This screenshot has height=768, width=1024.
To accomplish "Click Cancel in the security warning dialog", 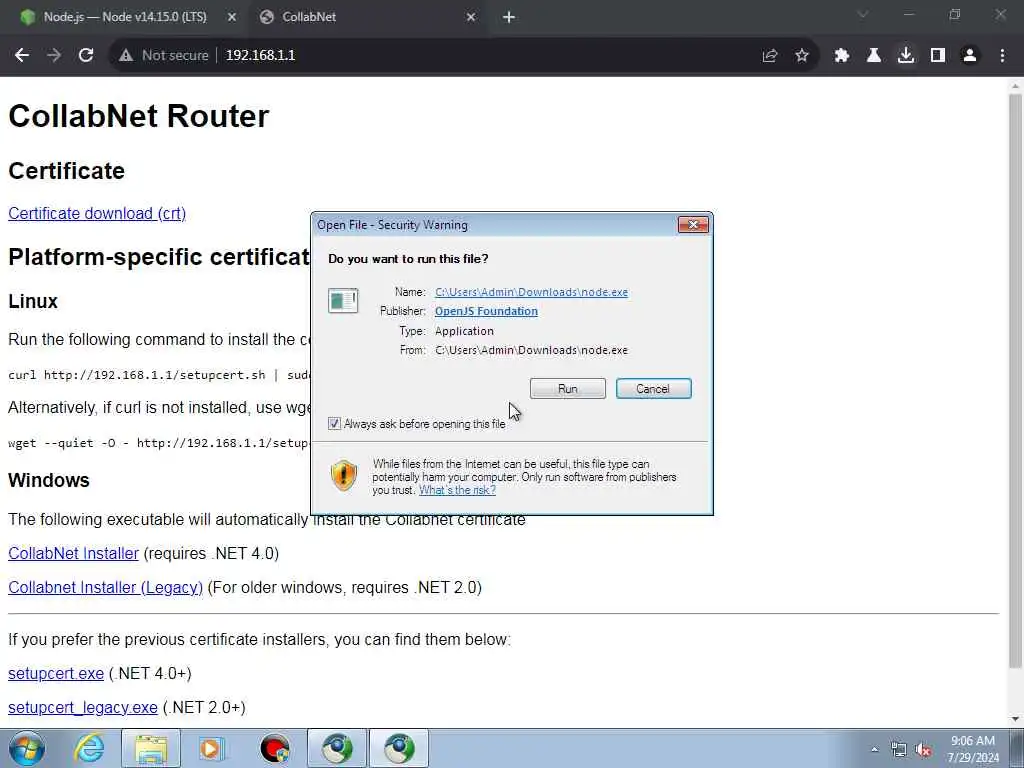I will [x=653, y=389].
